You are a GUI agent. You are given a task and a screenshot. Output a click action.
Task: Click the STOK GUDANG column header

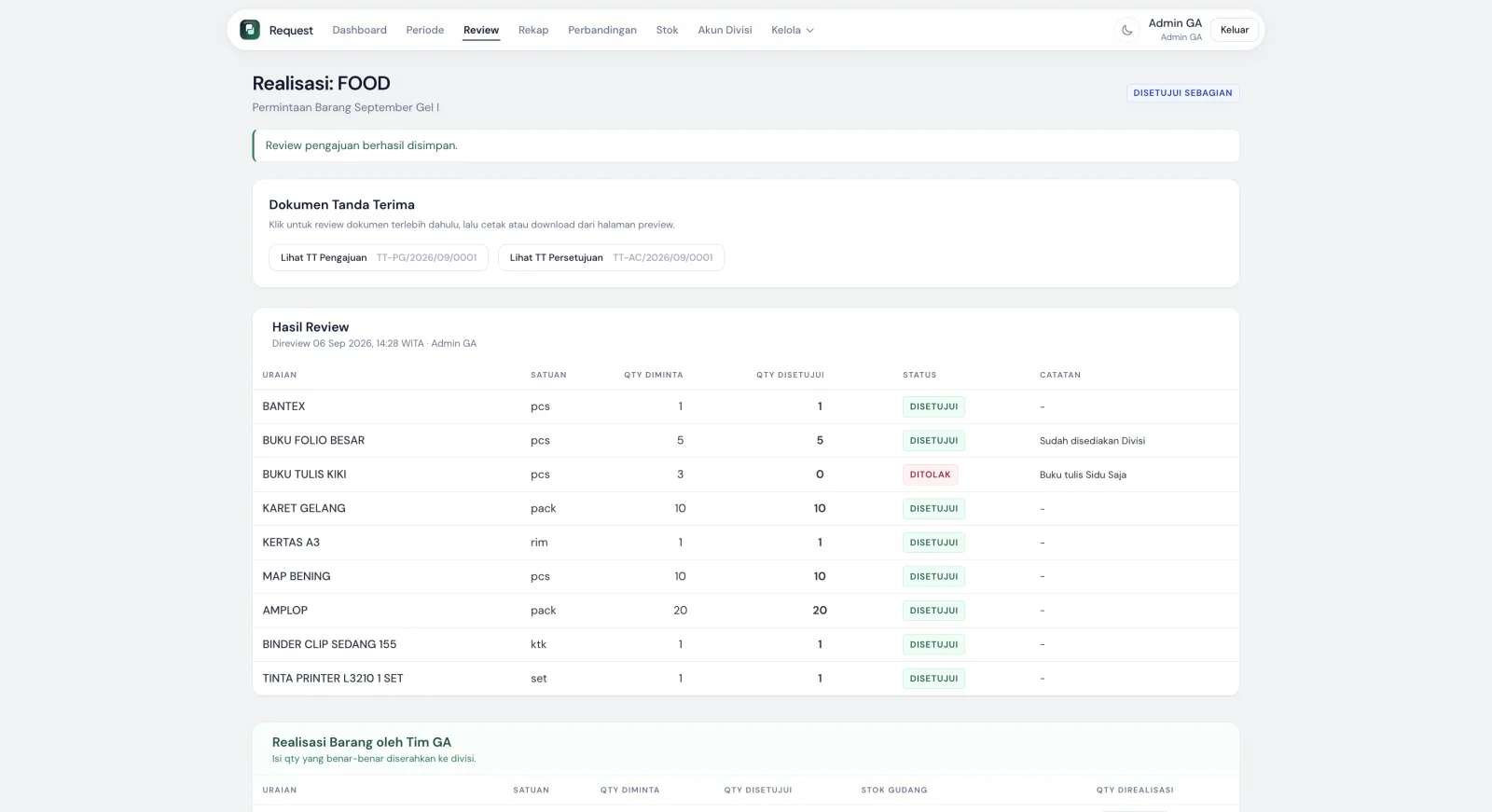(894, 790)
